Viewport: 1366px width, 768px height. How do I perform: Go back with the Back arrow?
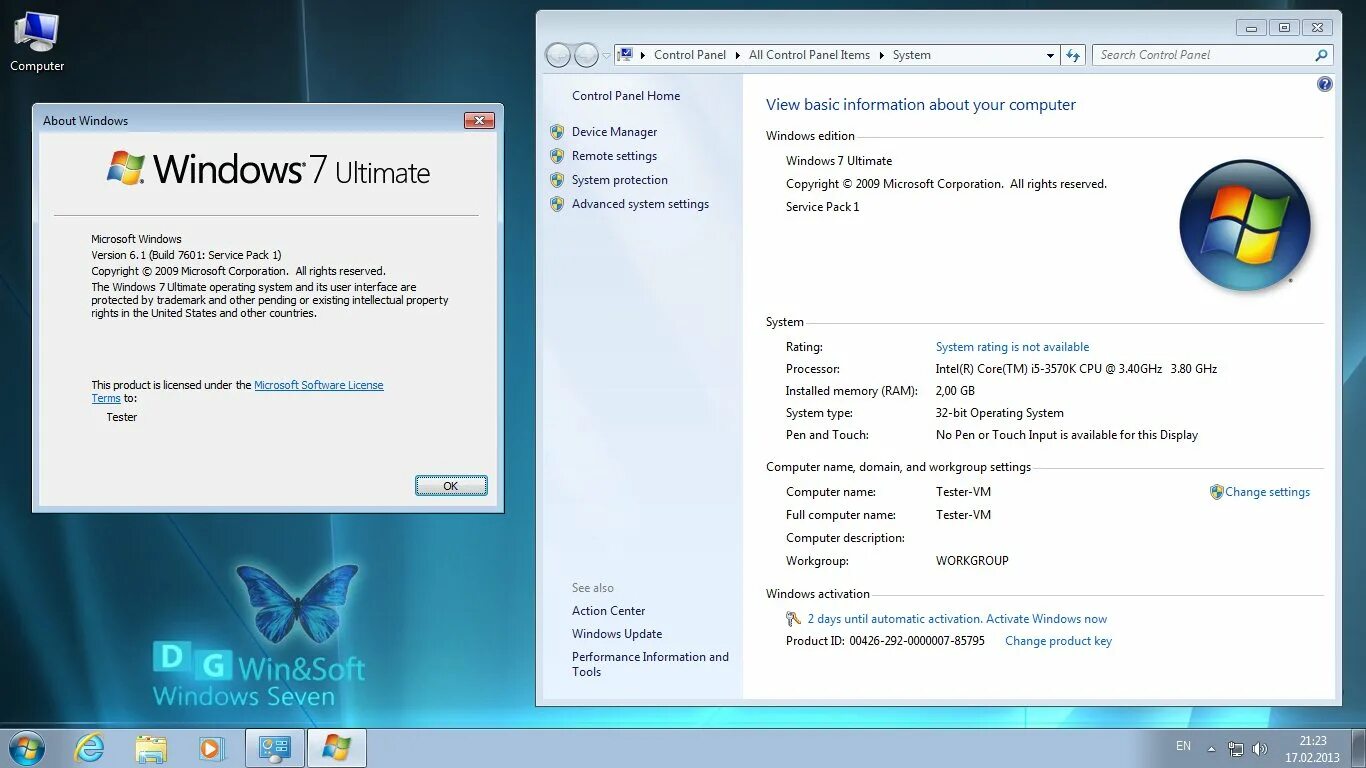pos(559,55)
